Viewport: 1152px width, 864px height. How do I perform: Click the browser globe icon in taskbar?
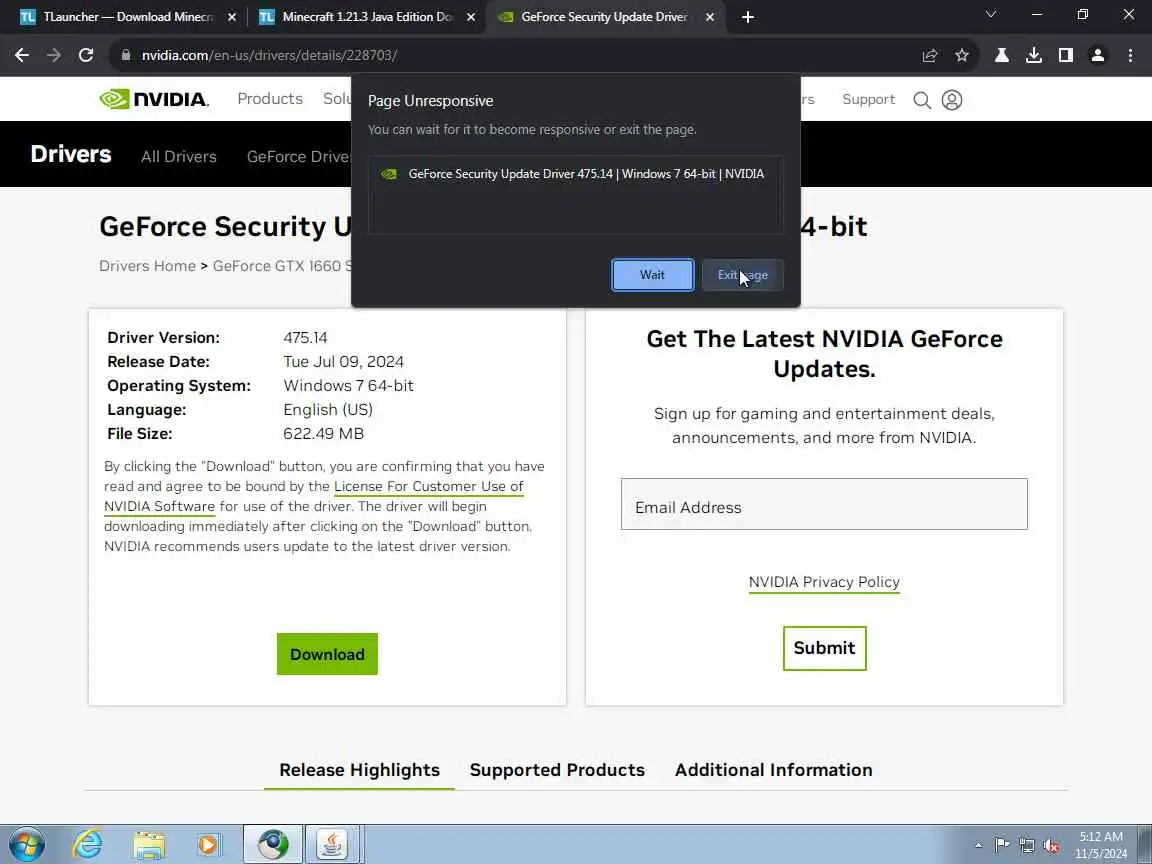[273, 844]
